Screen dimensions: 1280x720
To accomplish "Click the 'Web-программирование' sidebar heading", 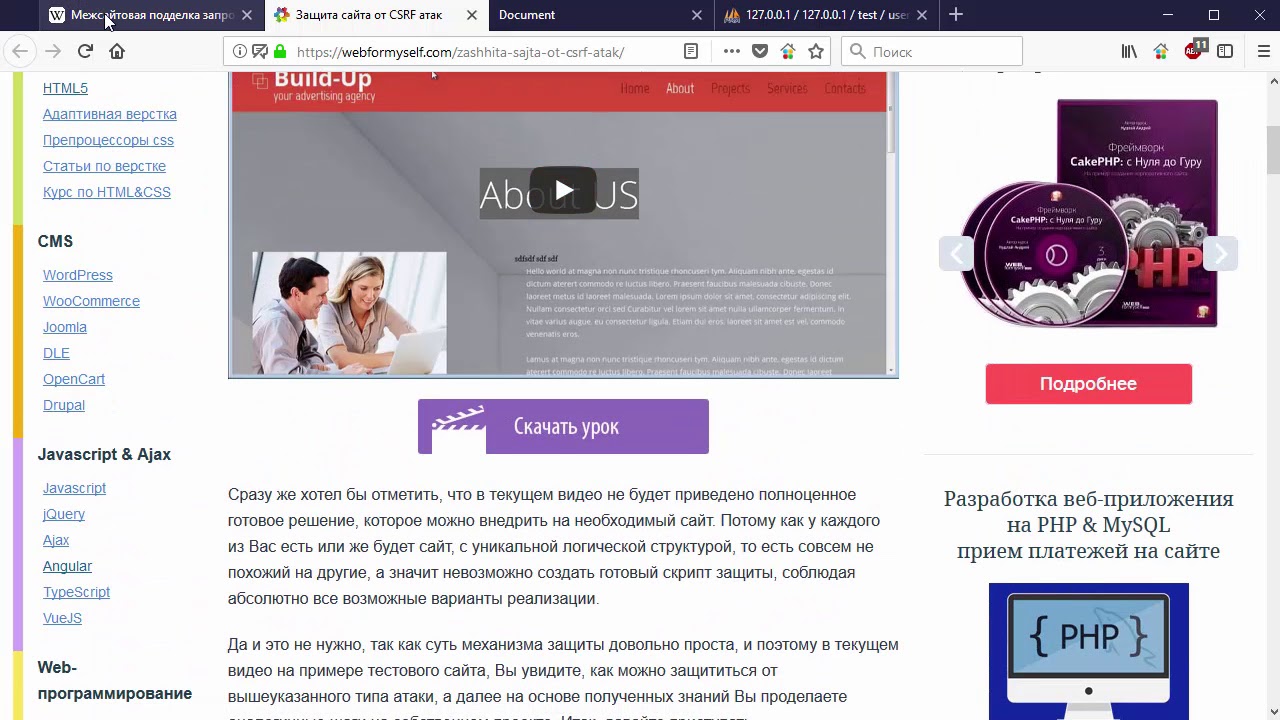I will click(115, 680).
